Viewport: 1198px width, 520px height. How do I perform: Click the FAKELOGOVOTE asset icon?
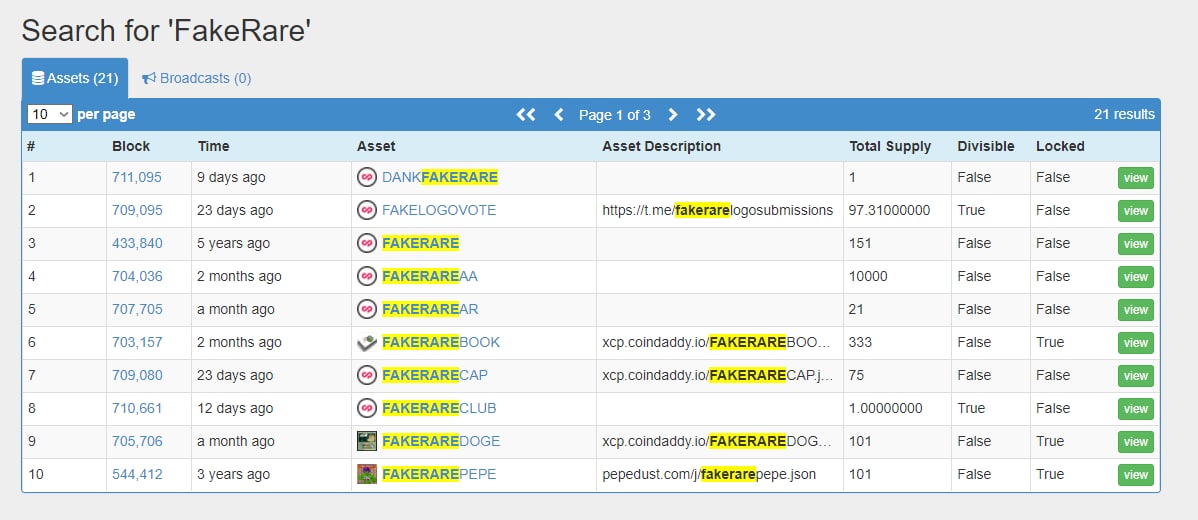click(367, 210)
